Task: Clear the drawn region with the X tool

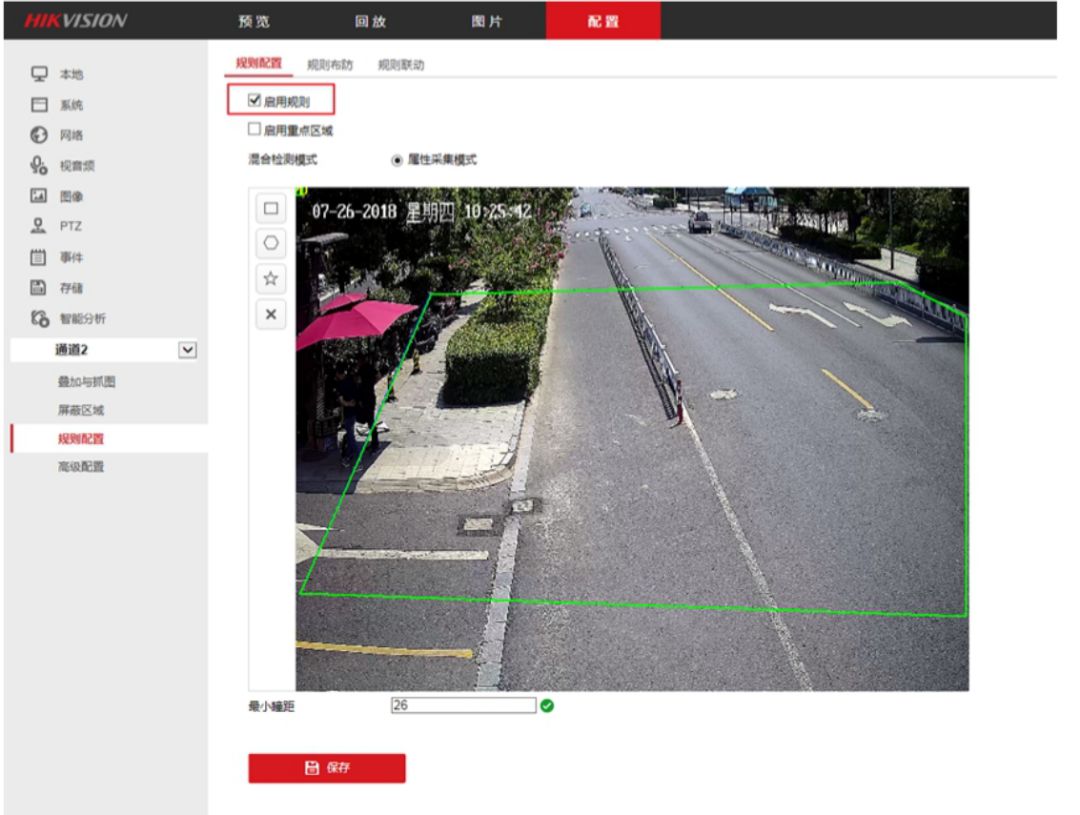Action: pyautogui.click(x=270, y=314)
